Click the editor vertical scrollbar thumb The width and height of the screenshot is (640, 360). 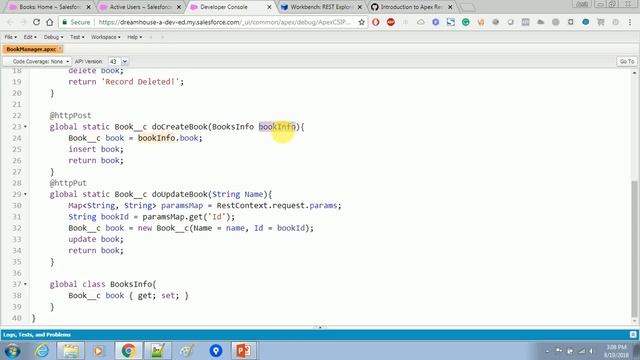tap(634, 248)
